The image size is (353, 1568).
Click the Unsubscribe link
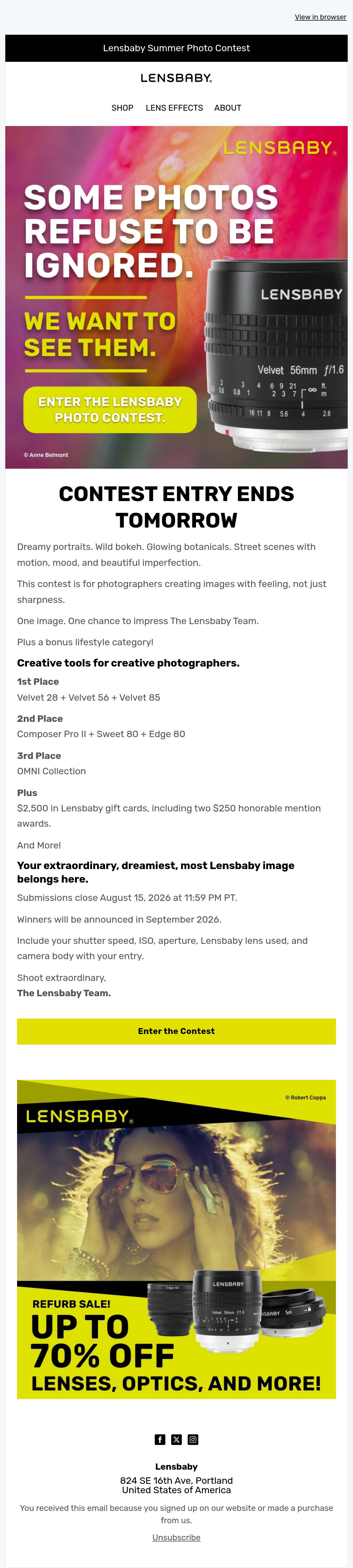tap(176, 1537)
